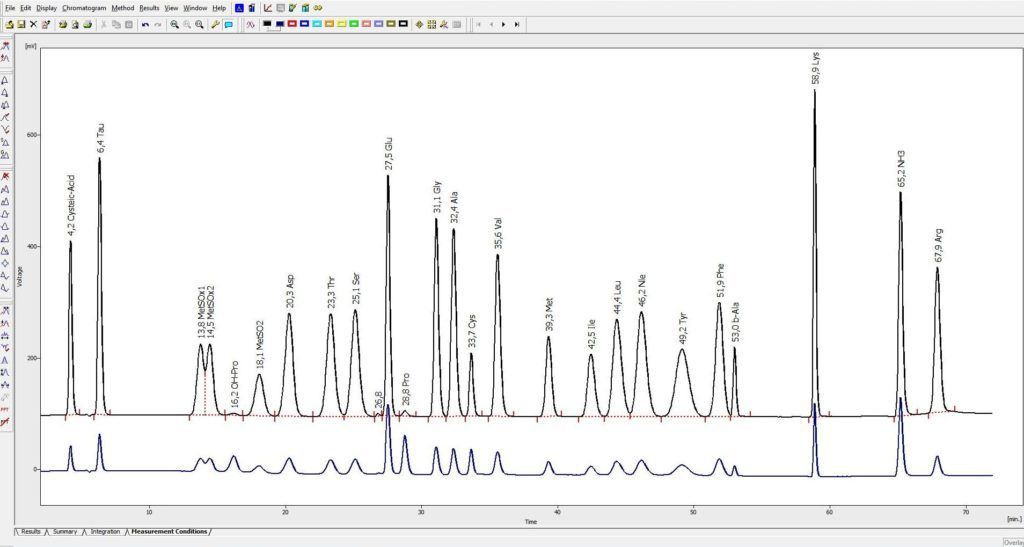Screen dimensions: 1024x547
Task: Open the Summary tab
Action: (x=65, y=531)
